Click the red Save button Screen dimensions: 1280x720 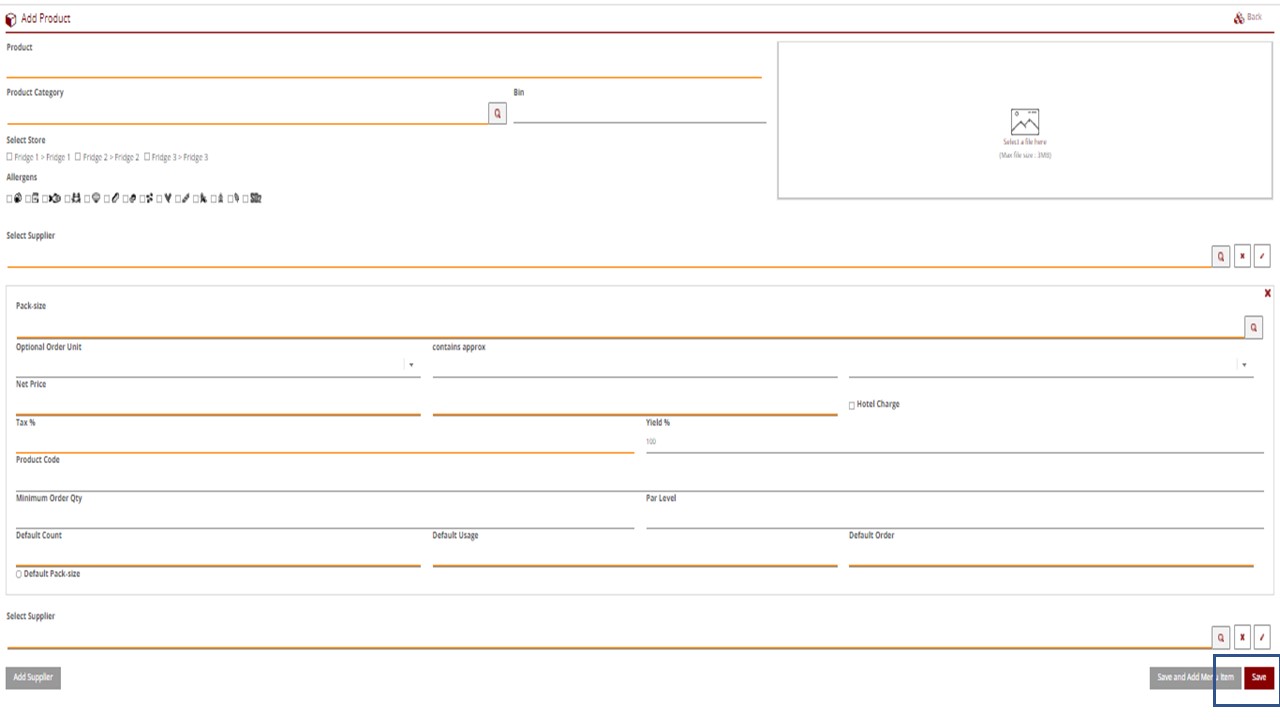(1259, 678)
